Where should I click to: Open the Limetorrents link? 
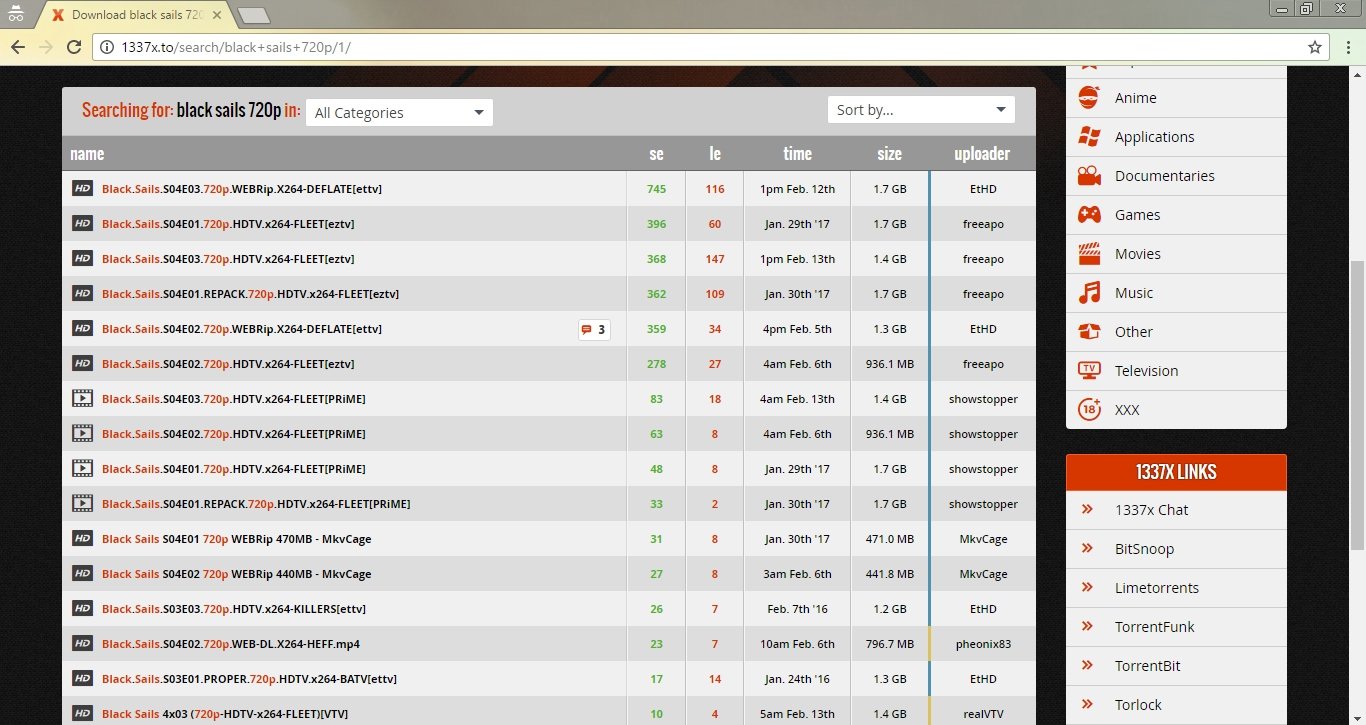(1157, 587)
